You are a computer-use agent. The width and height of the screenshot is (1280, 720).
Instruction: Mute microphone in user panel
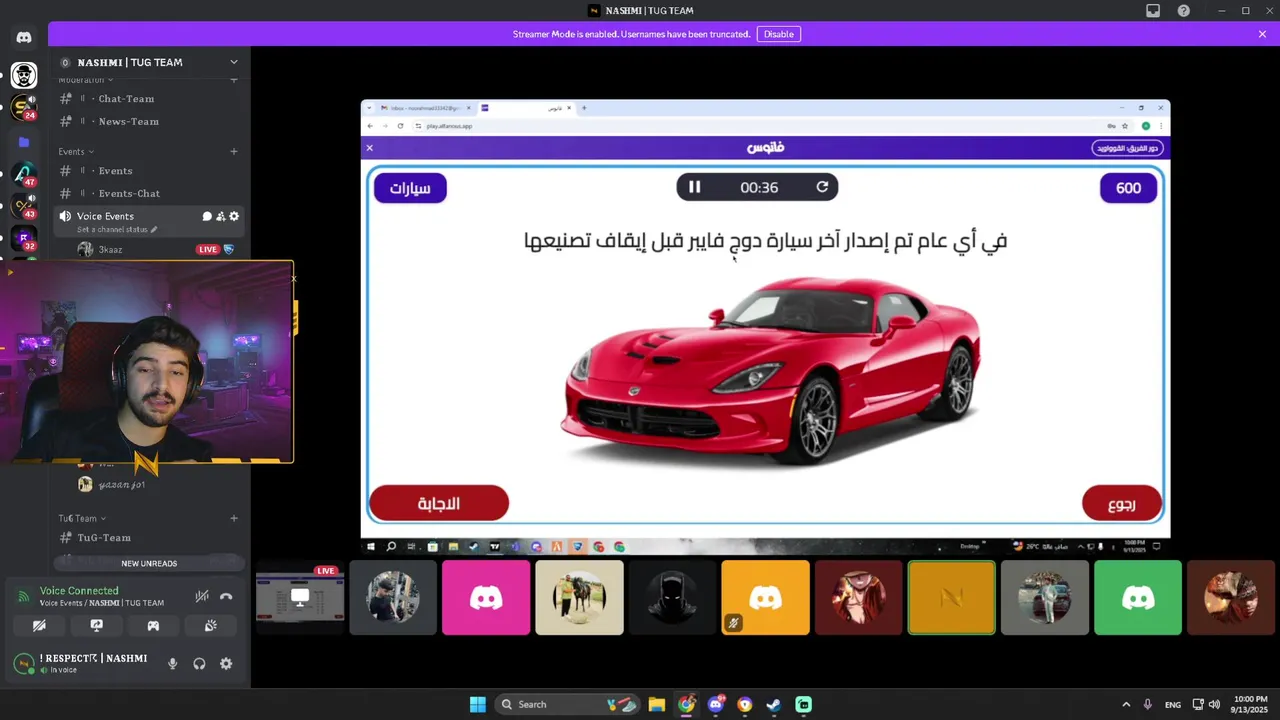(x=173, y=663)
